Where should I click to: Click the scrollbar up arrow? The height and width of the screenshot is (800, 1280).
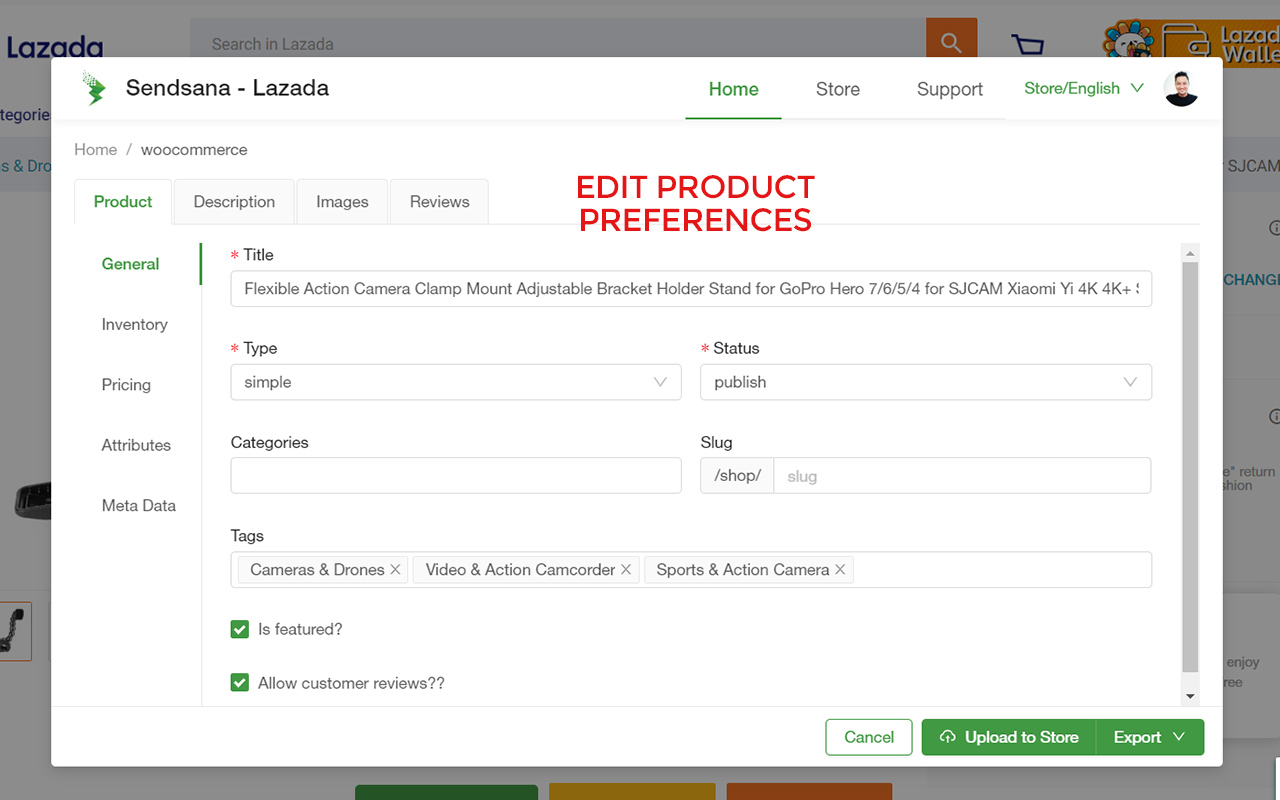coord(1190,252)
